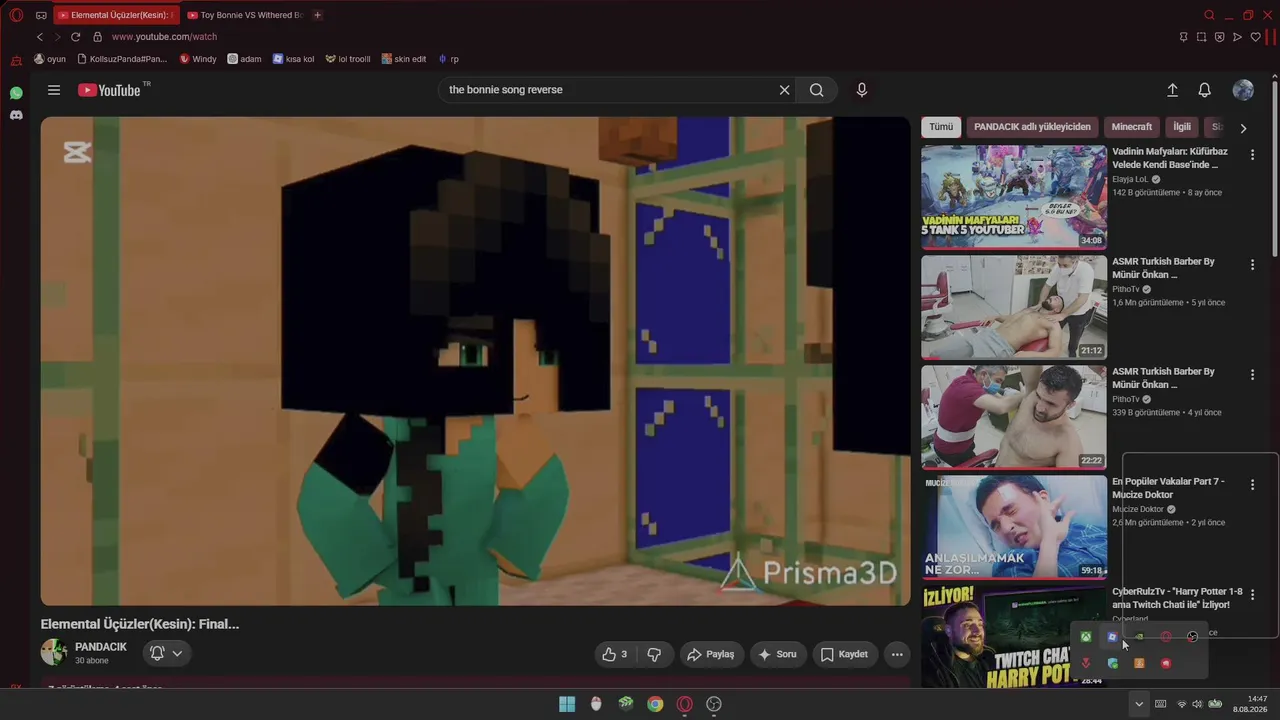Open options for first ASMR Turkish Barber video
This screenshot has width=1280, height=720.
(x=1252, y=265)
